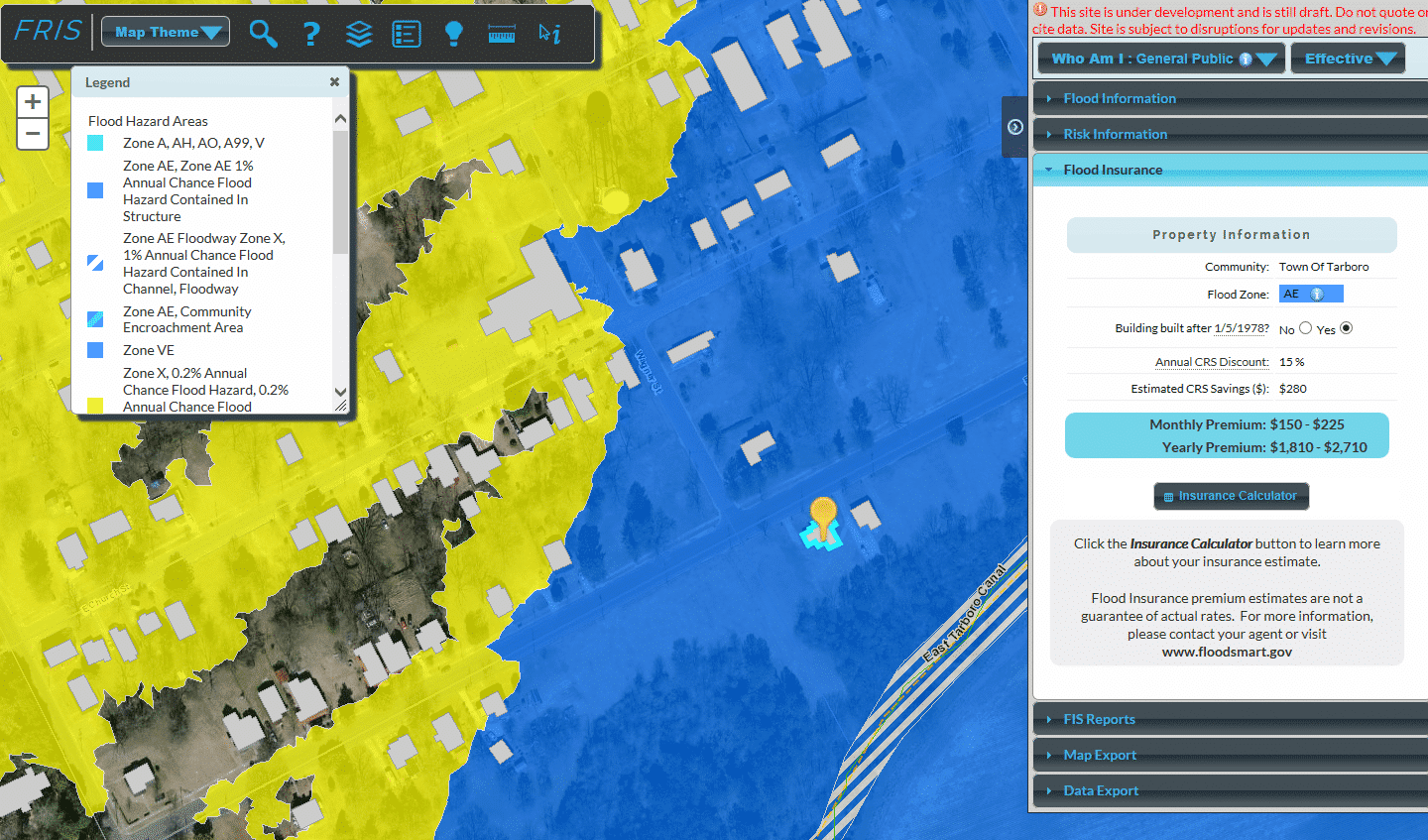Expand the FIS Reports section

(x=1101, y=719)
